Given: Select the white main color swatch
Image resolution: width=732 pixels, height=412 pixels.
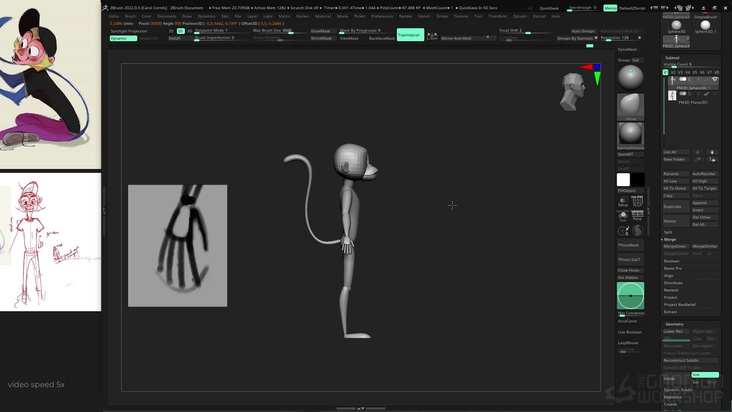Looking at the screenshot, I should point(623,180).
